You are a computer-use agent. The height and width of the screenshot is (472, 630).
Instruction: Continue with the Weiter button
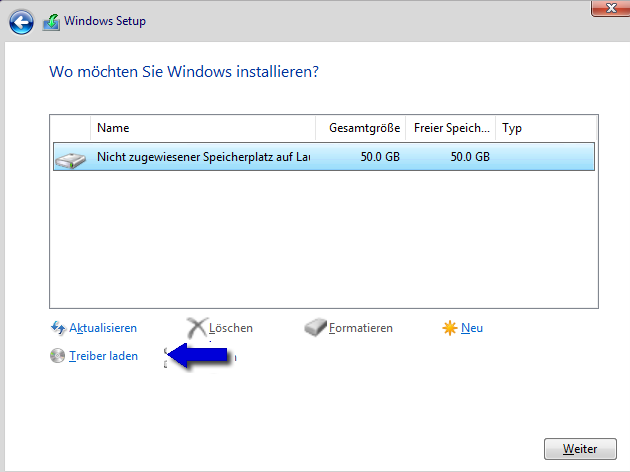pyautogui.click(x=580, y=449)
